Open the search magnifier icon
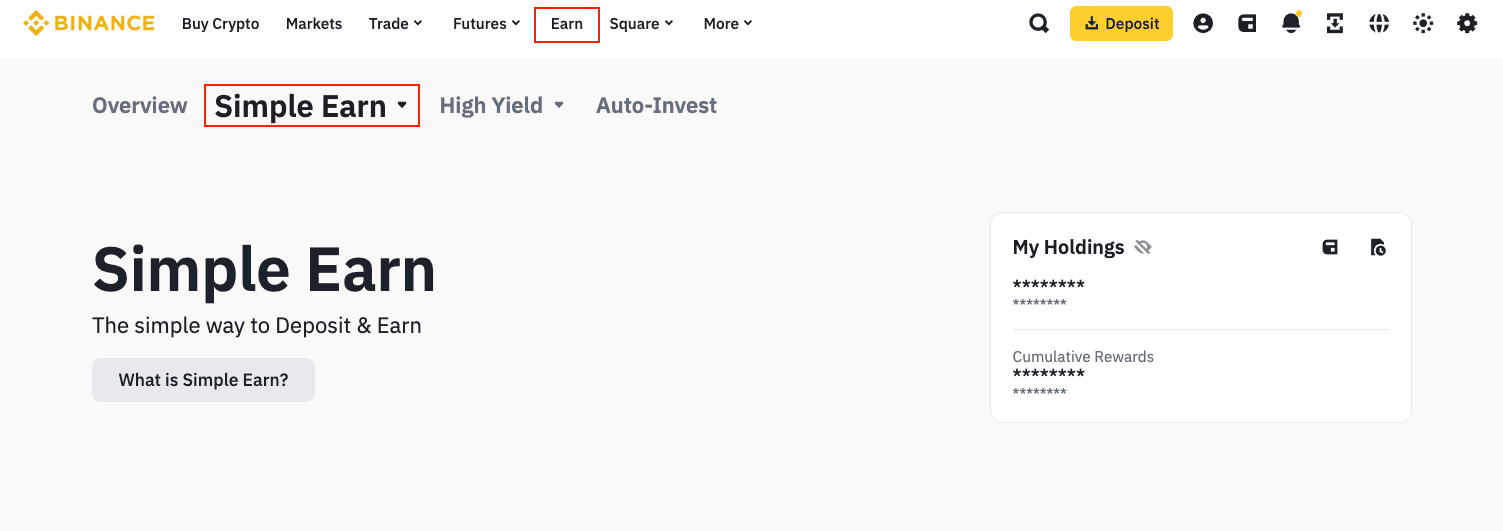1503x531 pixels. click(1039, 24)
